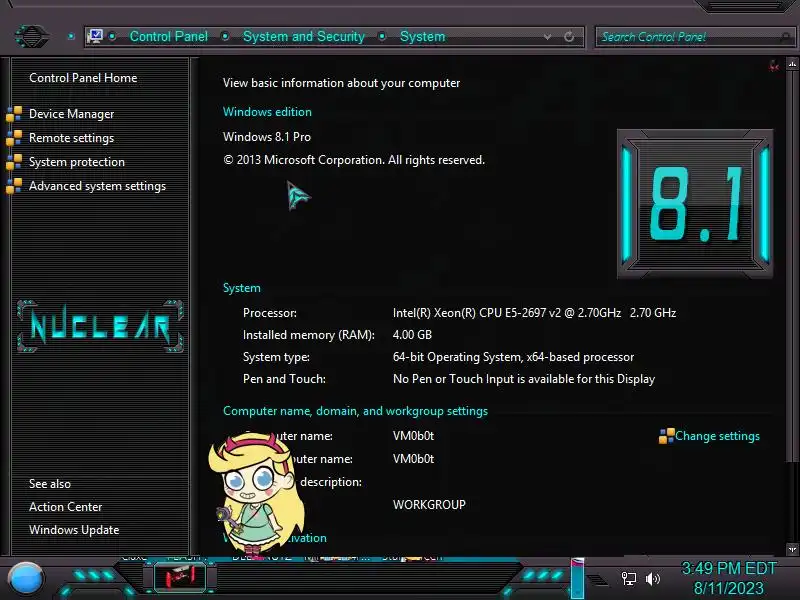Select the 64-bit Operating System text
The image size is (800, 600).
click(513, 357)
